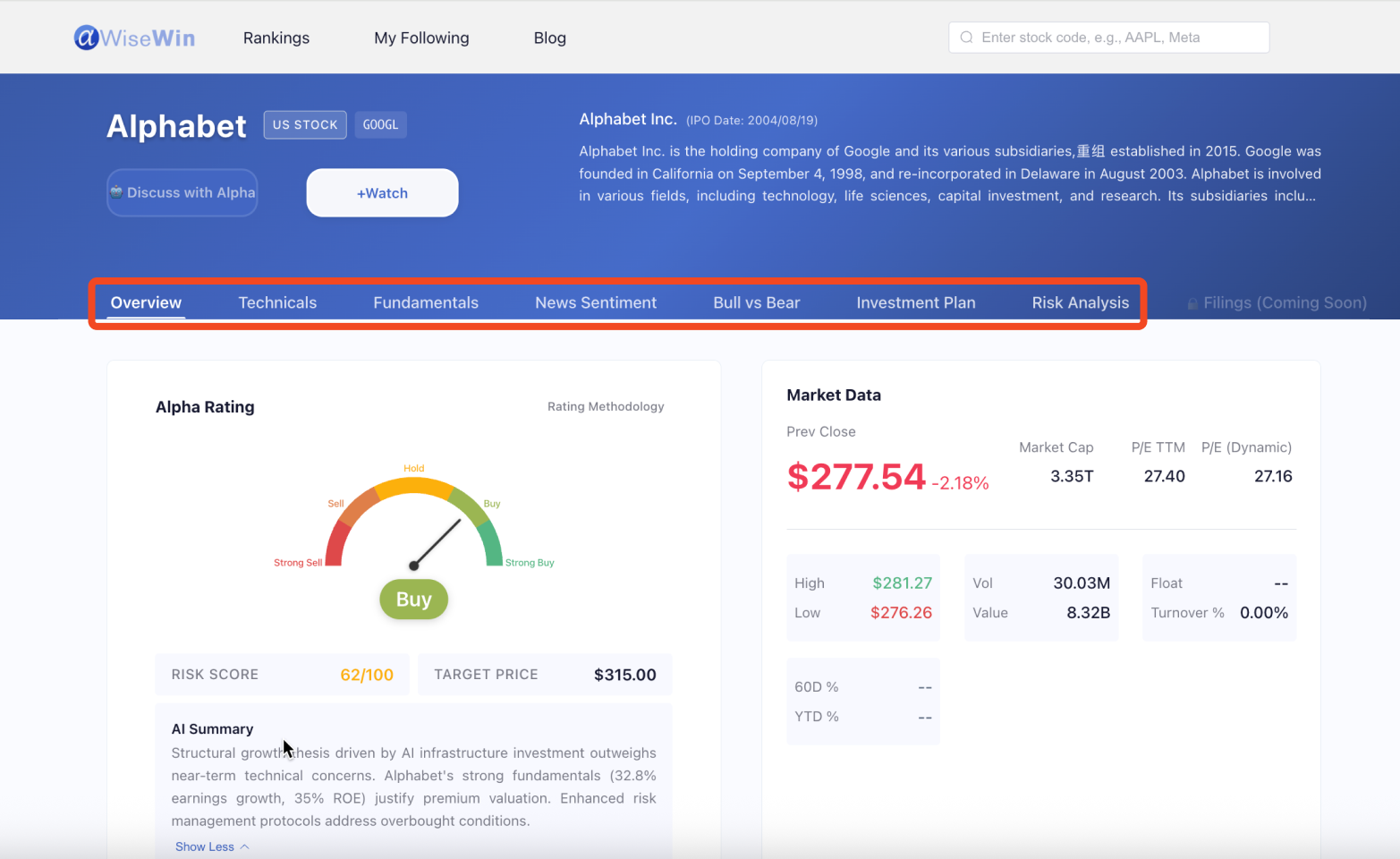Viewport: 1400px width, 859px height.
Task: Open the Rankings menu item
Action: tap(276, 38)
